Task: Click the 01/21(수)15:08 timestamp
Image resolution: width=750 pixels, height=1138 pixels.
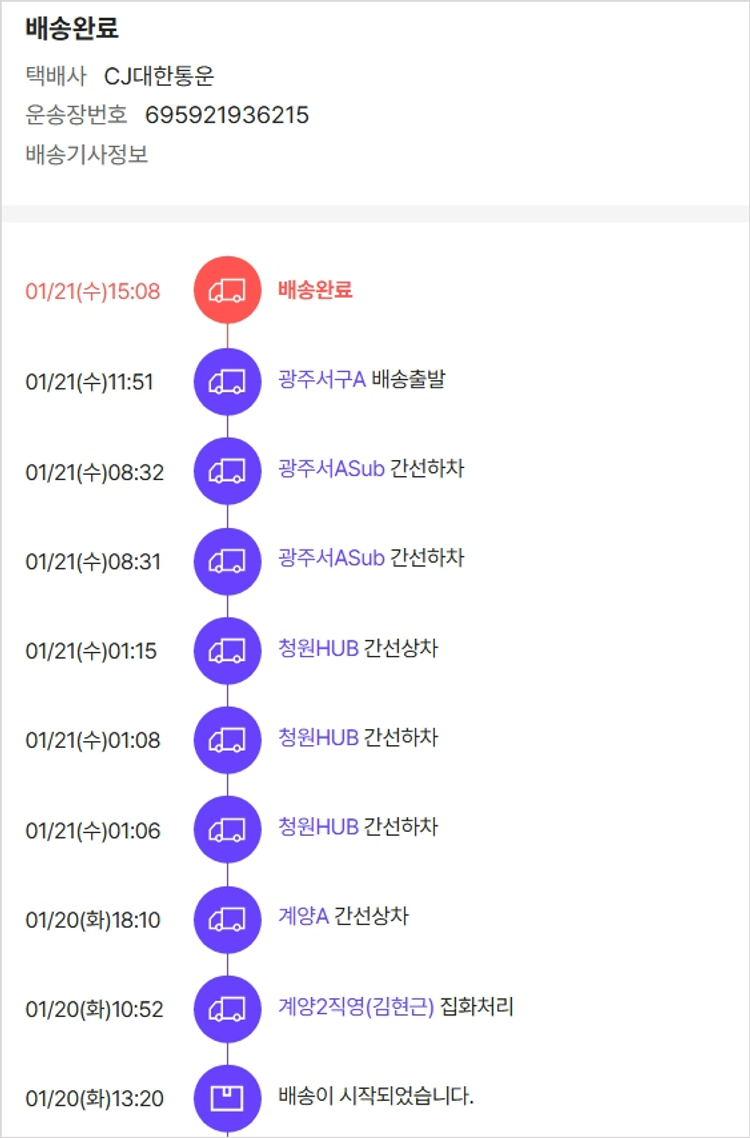Action: coord(92,291)
